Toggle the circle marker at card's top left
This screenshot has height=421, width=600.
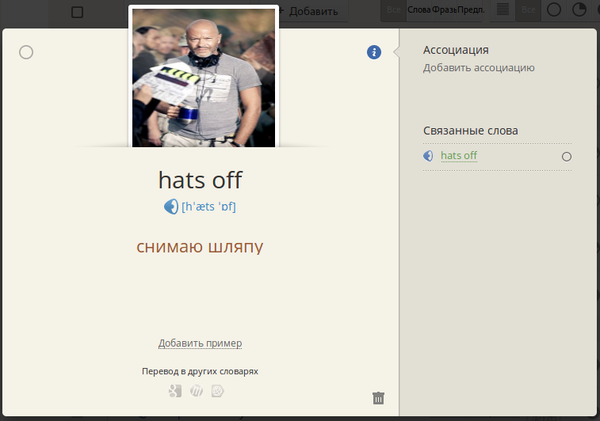26,52
